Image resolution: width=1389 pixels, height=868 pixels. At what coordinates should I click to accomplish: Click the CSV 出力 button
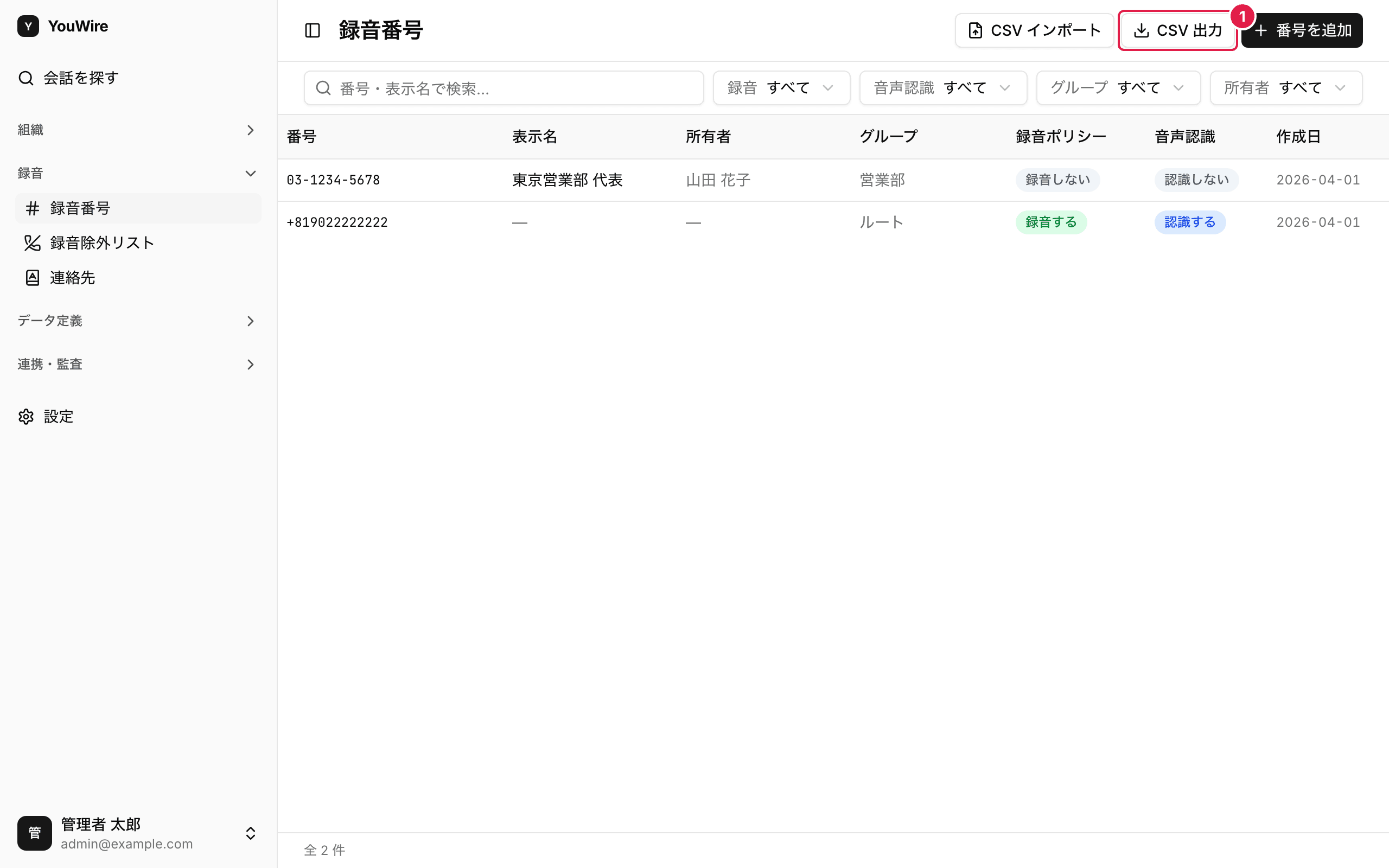[1178, 30]
